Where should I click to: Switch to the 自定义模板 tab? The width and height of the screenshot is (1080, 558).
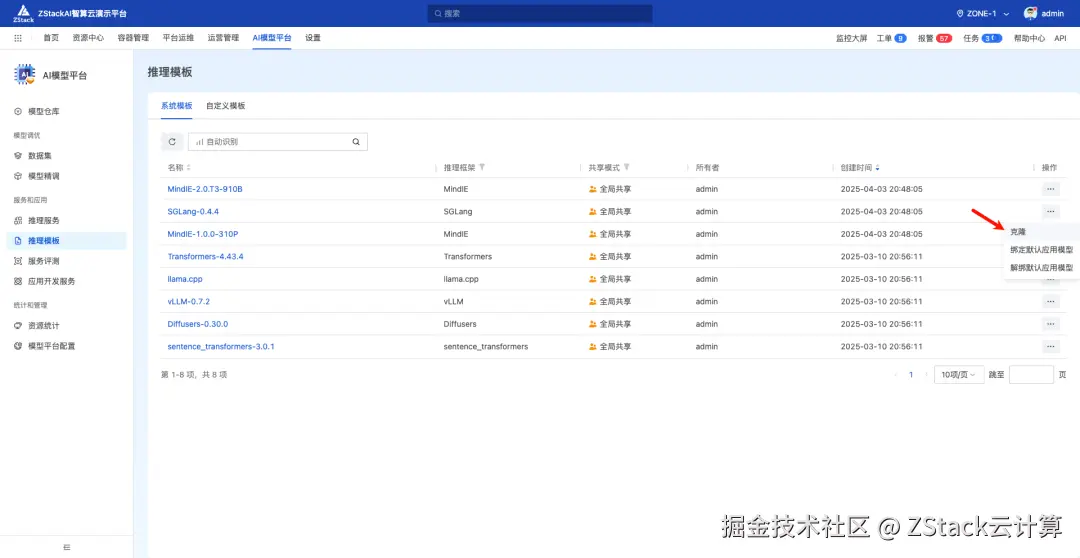[225, 105]
